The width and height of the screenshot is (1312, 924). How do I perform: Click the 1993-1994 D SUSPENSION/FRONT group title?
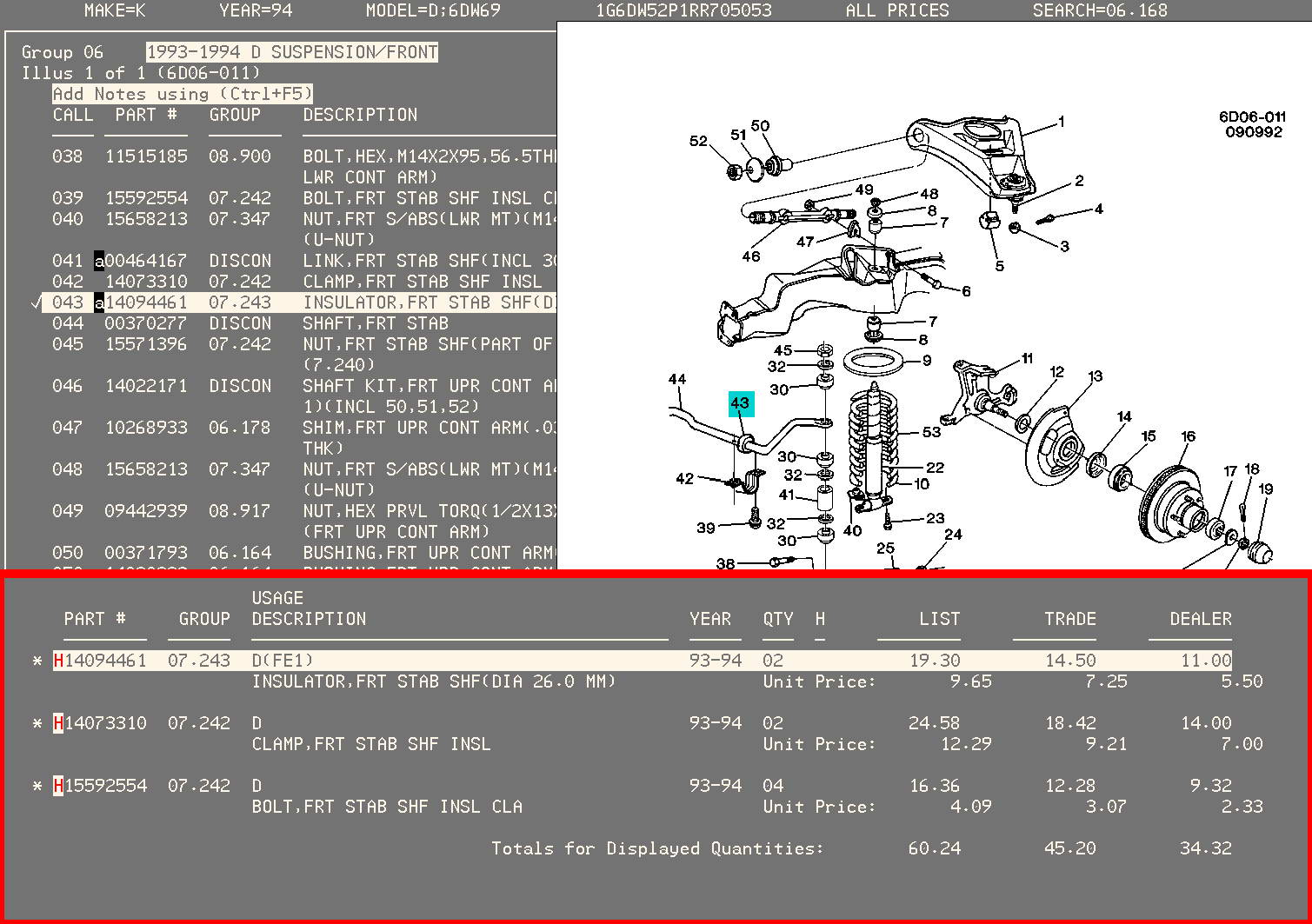[291, 52]
